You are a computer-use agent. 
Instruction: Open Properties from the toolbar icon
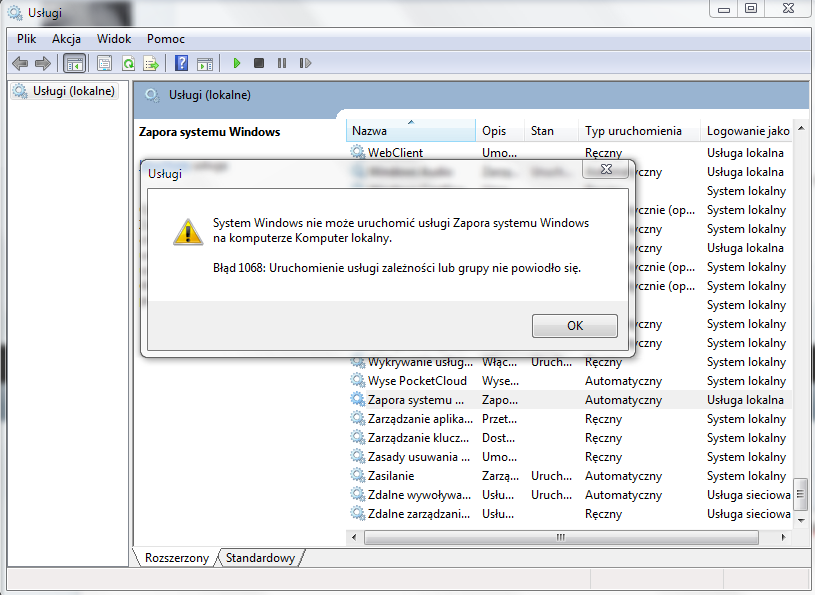point(104,63)
